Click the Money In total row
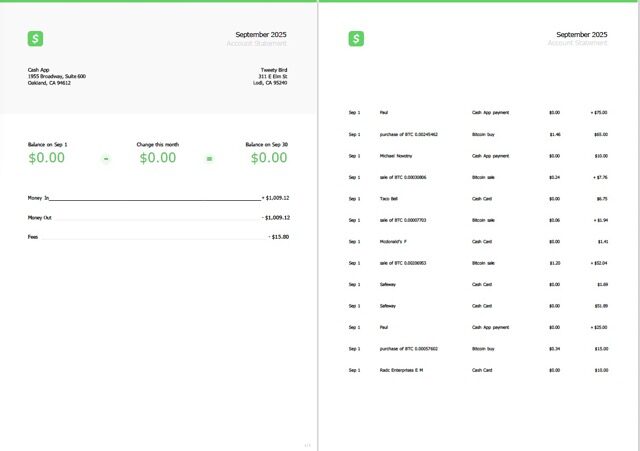 (158, 198)
